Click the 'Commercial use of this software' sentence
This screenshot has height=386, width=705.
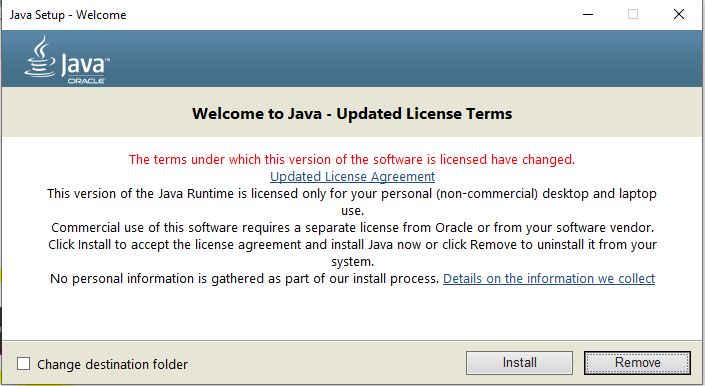(x=352, y=227)
